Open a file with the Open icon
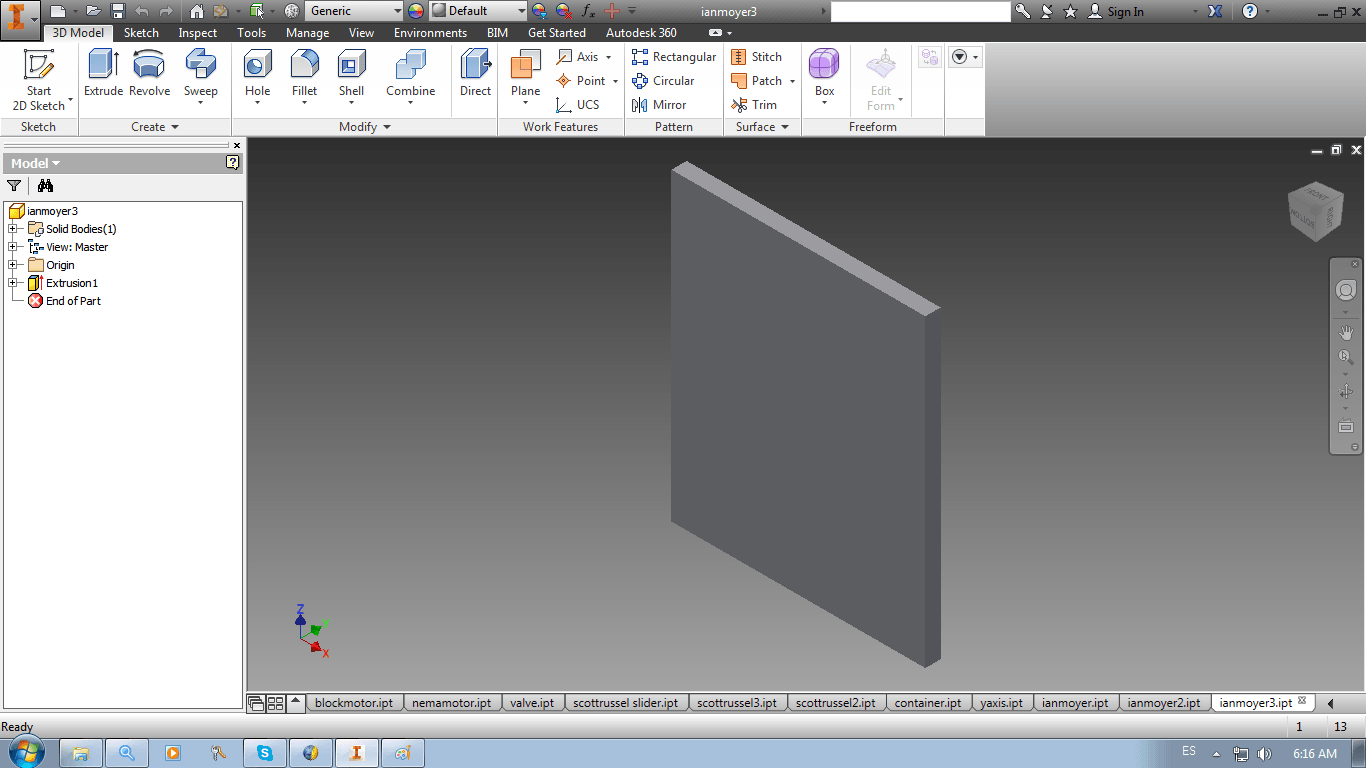Viewport: 1366px width, 768px height. [93, 11]
